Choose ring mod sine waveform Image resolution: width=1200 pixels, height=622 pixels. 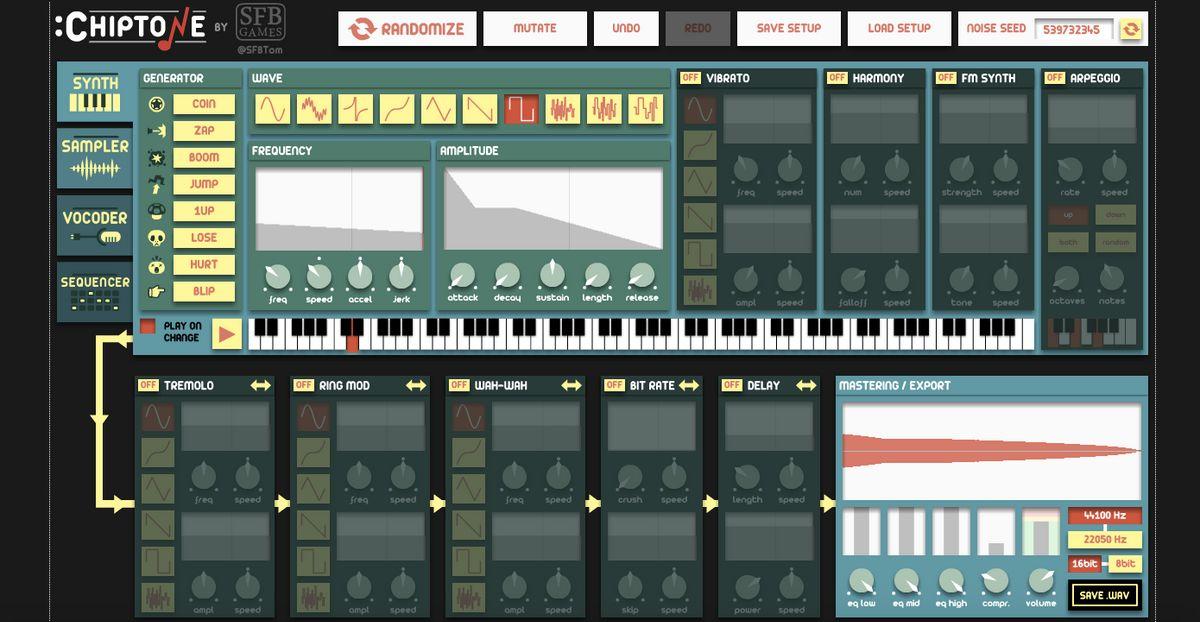[x=313, y=417]
